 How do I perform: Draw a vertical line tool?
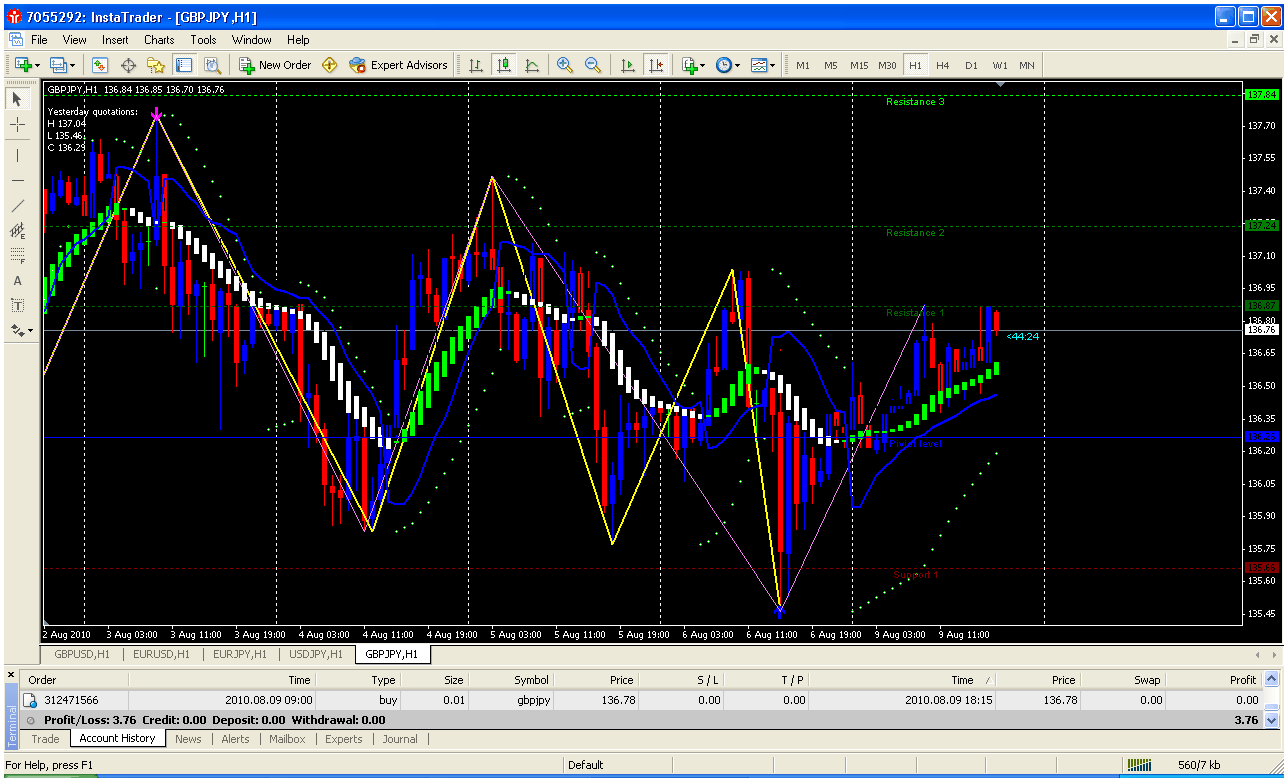pyautogui.click(x=18, y=155)
